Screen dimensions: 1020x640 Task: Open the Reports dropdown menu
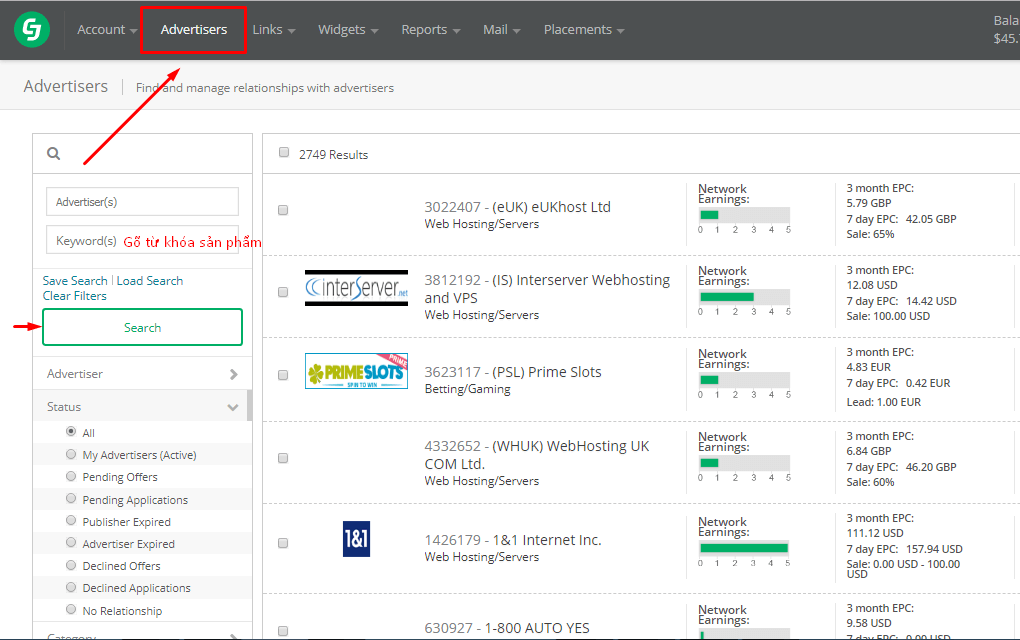430,30
